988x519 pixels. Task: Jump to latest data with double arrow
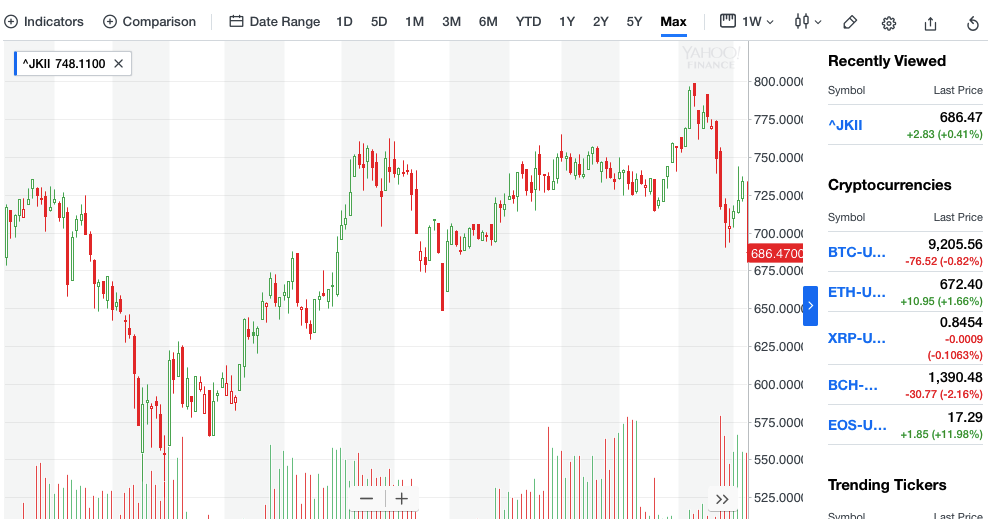point(722,499)
